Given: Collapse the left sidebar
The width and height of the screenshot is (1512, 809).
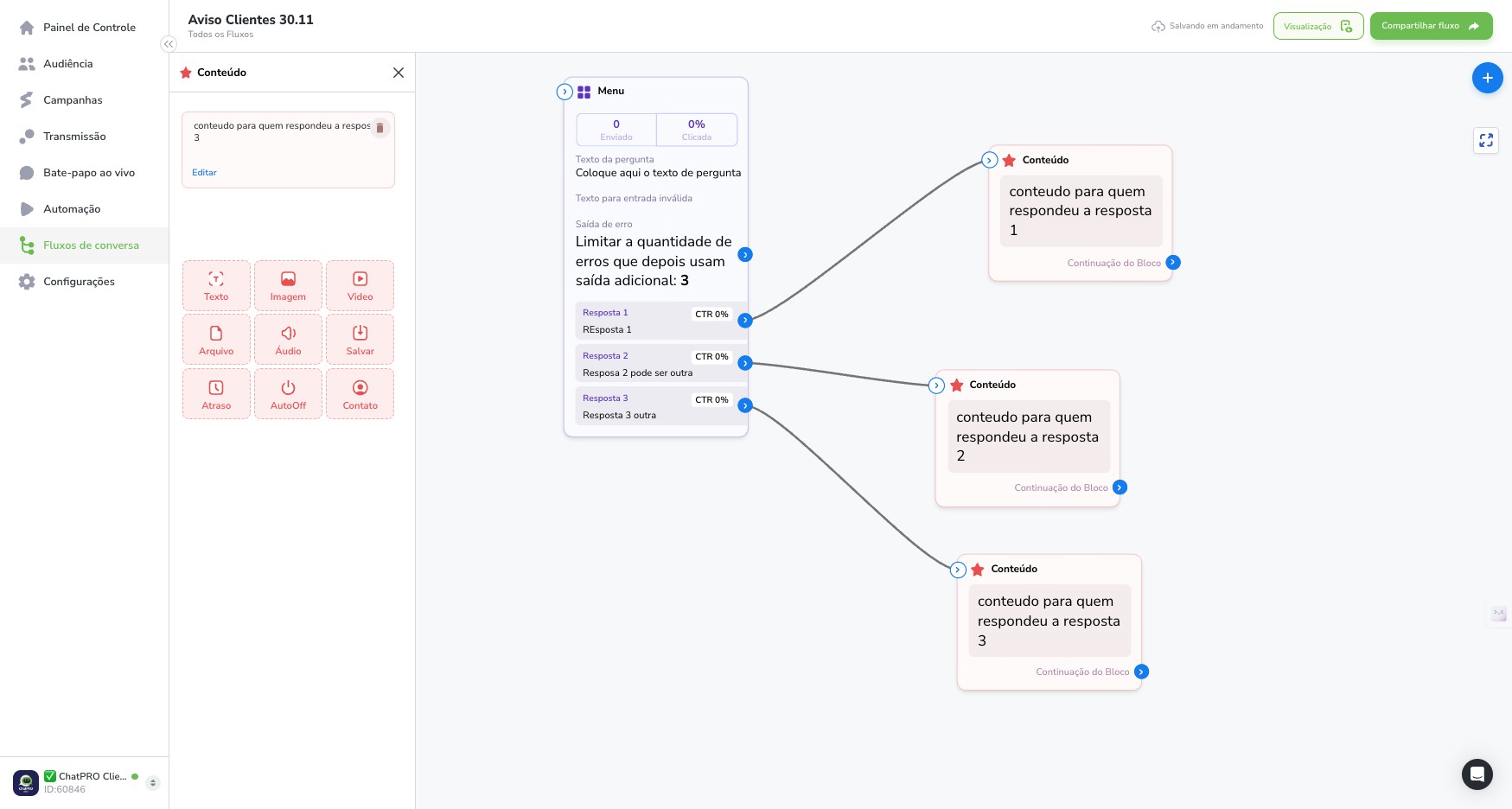Looking at the screenshot, I should click(x=169, y=44).
